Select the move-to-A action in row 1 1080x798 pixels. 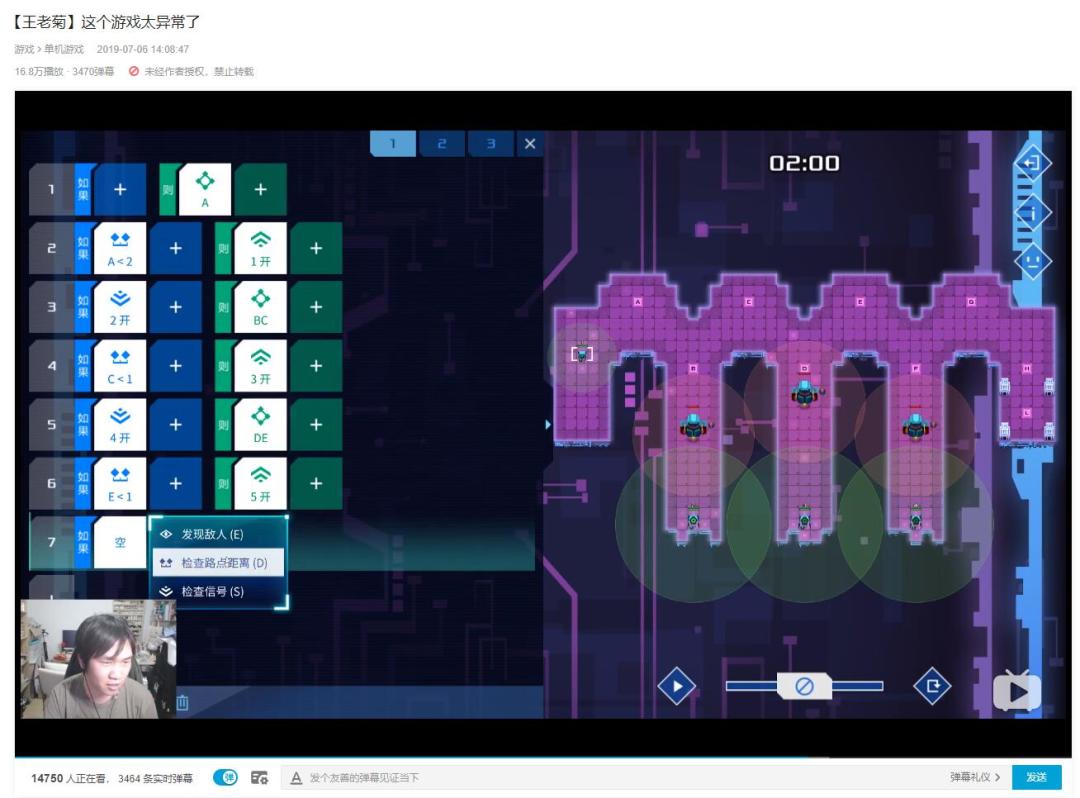click(x=205, y=189)
